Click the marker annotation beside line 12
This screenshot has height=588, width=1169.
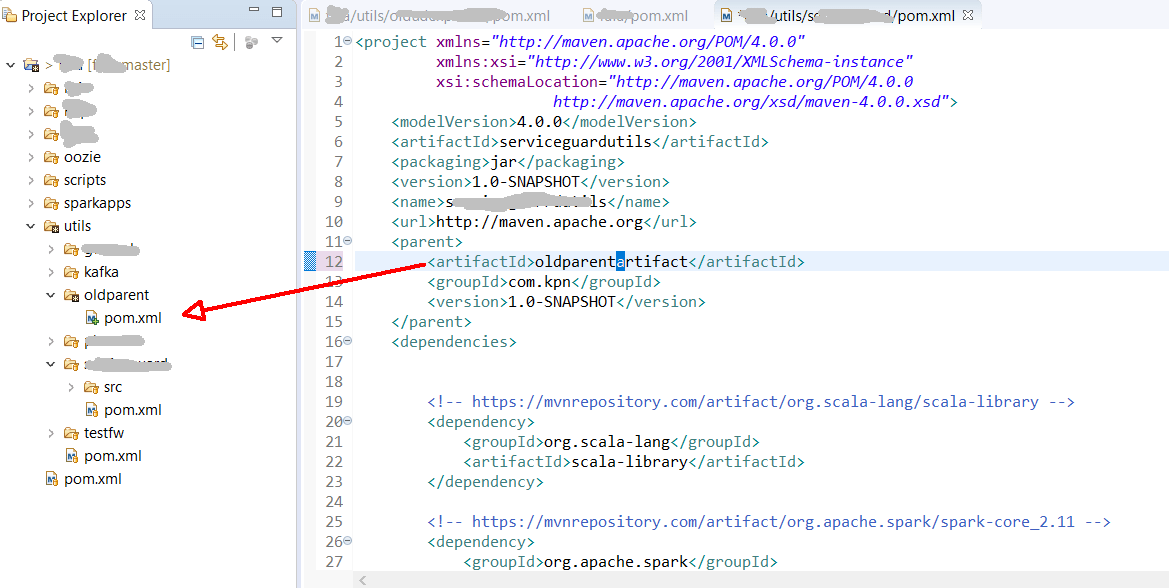tap(312, 261)
